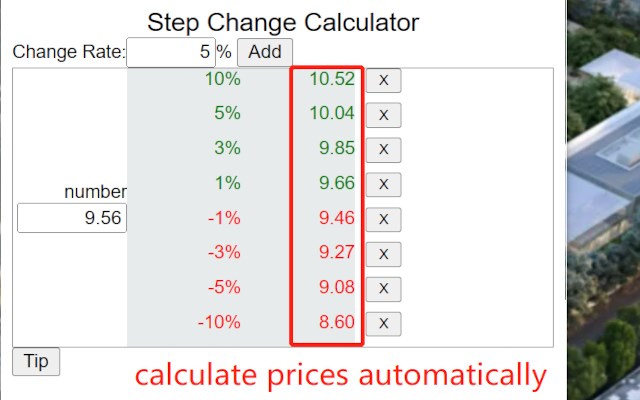Viewport: 640px width, 400px height.
Task: Click the green 3% percentage label
Action: [227, 148]
